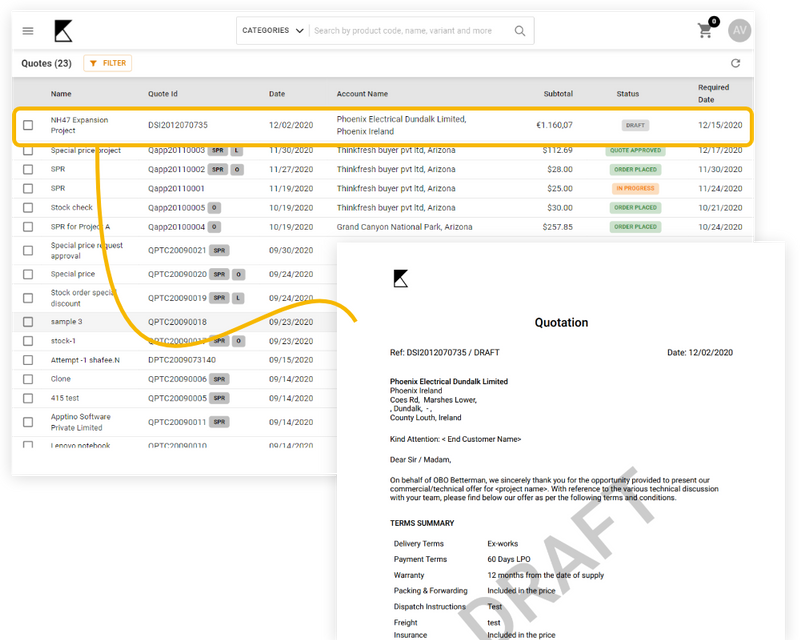Check the NH47 Expansion Project row checkbox
This screenshot has height=640, width=800.
[x=28, y=124]
